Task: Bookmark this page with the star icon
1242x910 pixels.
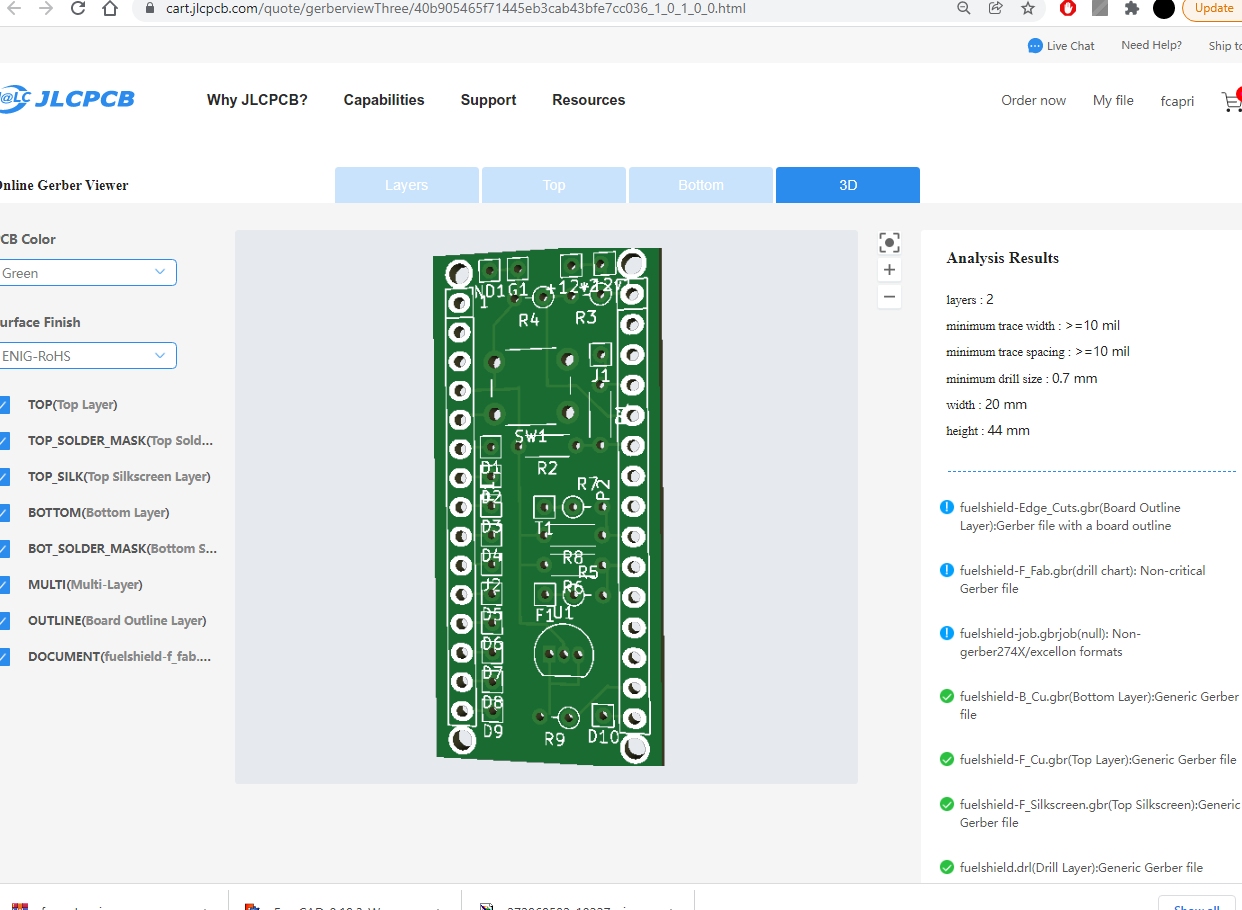Action: [1028, 8]
